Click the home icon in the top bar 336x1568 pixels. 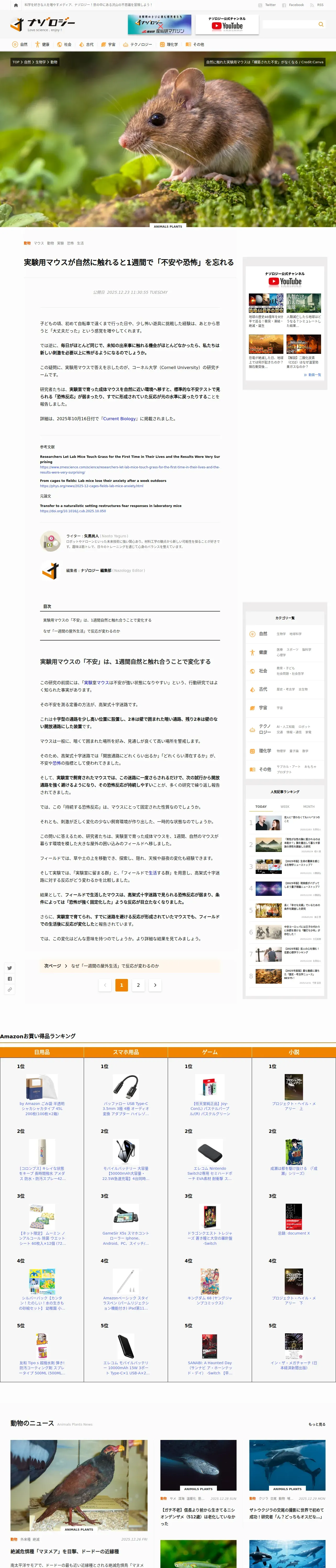[16, 5]
